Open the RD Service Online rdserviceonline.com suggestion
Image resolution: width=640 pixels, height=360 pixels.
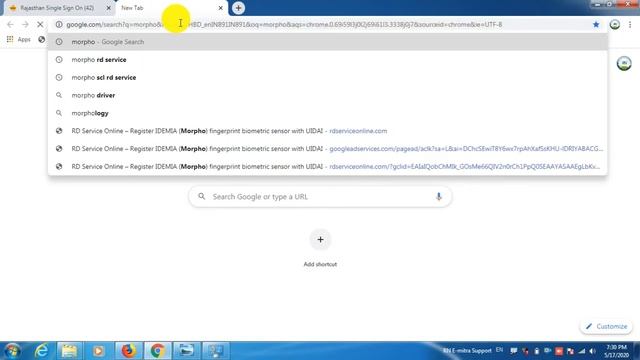pyautogui.click(x=327, y=131)
